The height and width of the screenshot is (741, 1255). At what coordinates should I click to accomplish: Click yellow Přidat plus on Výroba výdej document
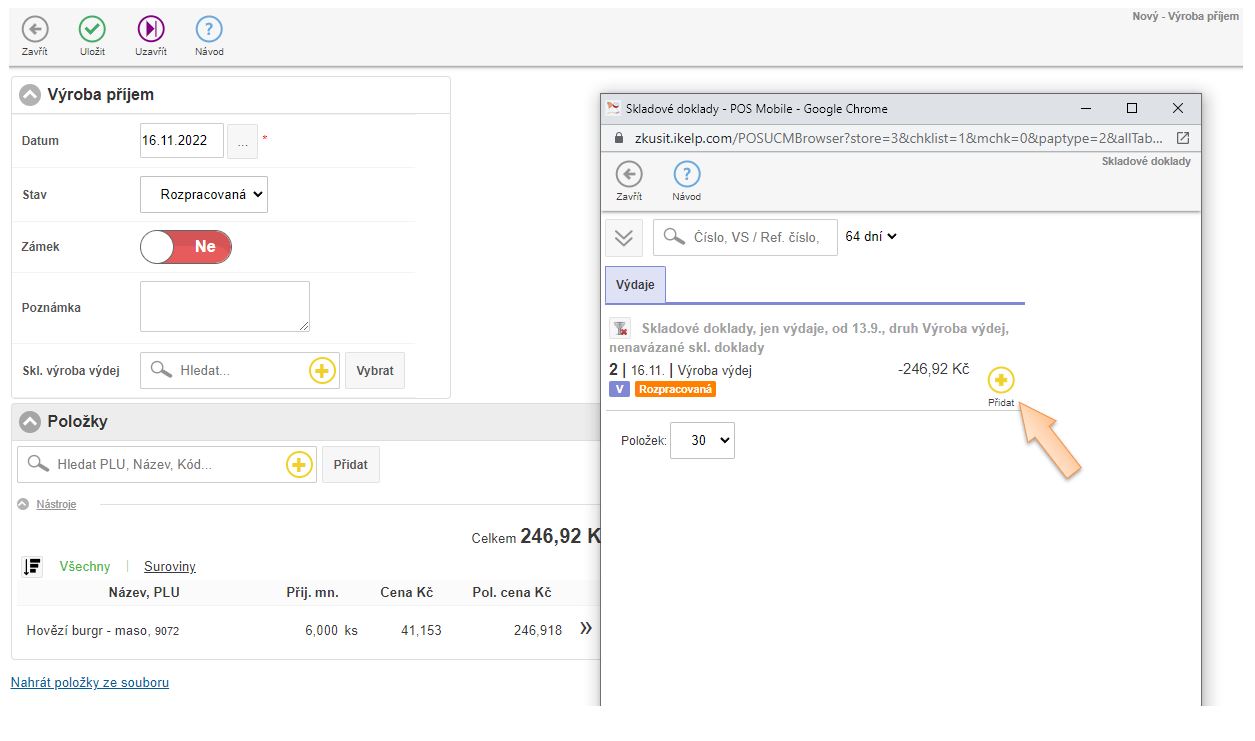[1001, 380]
